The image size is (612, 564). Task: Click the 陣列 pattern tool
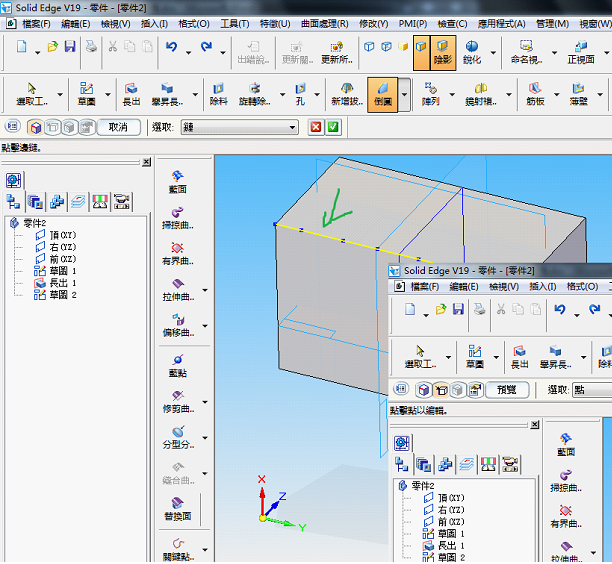coord(431,94)
